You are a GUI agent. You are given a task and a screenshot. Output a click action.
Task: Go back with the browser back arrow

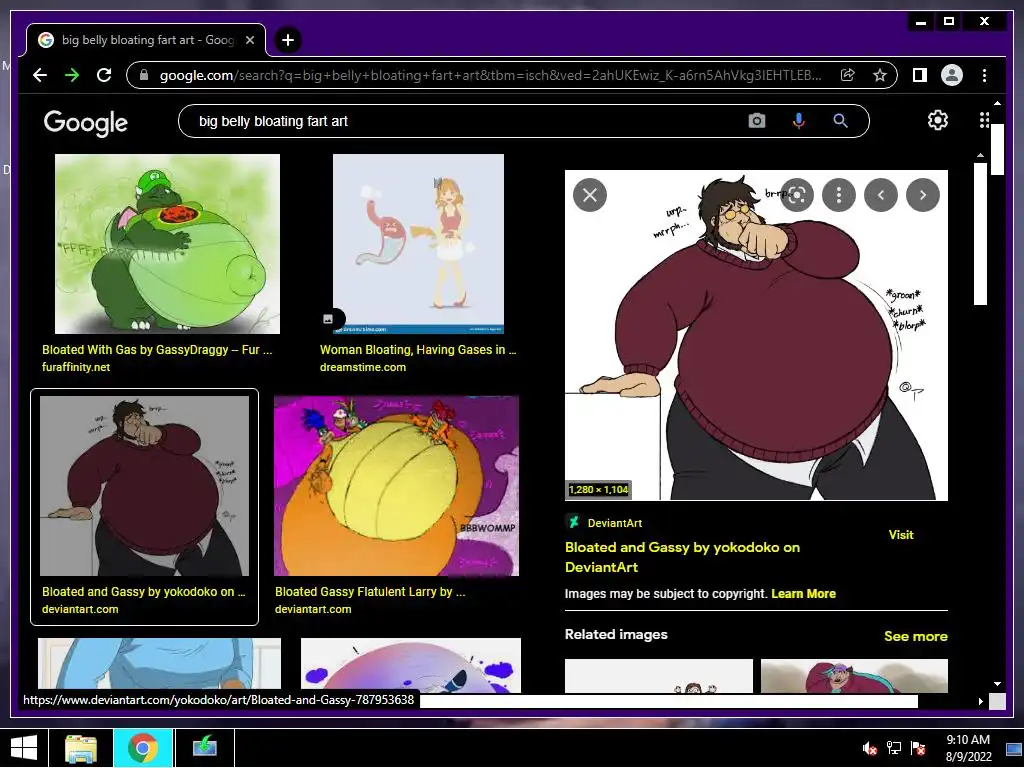click(x=40, y=75)
